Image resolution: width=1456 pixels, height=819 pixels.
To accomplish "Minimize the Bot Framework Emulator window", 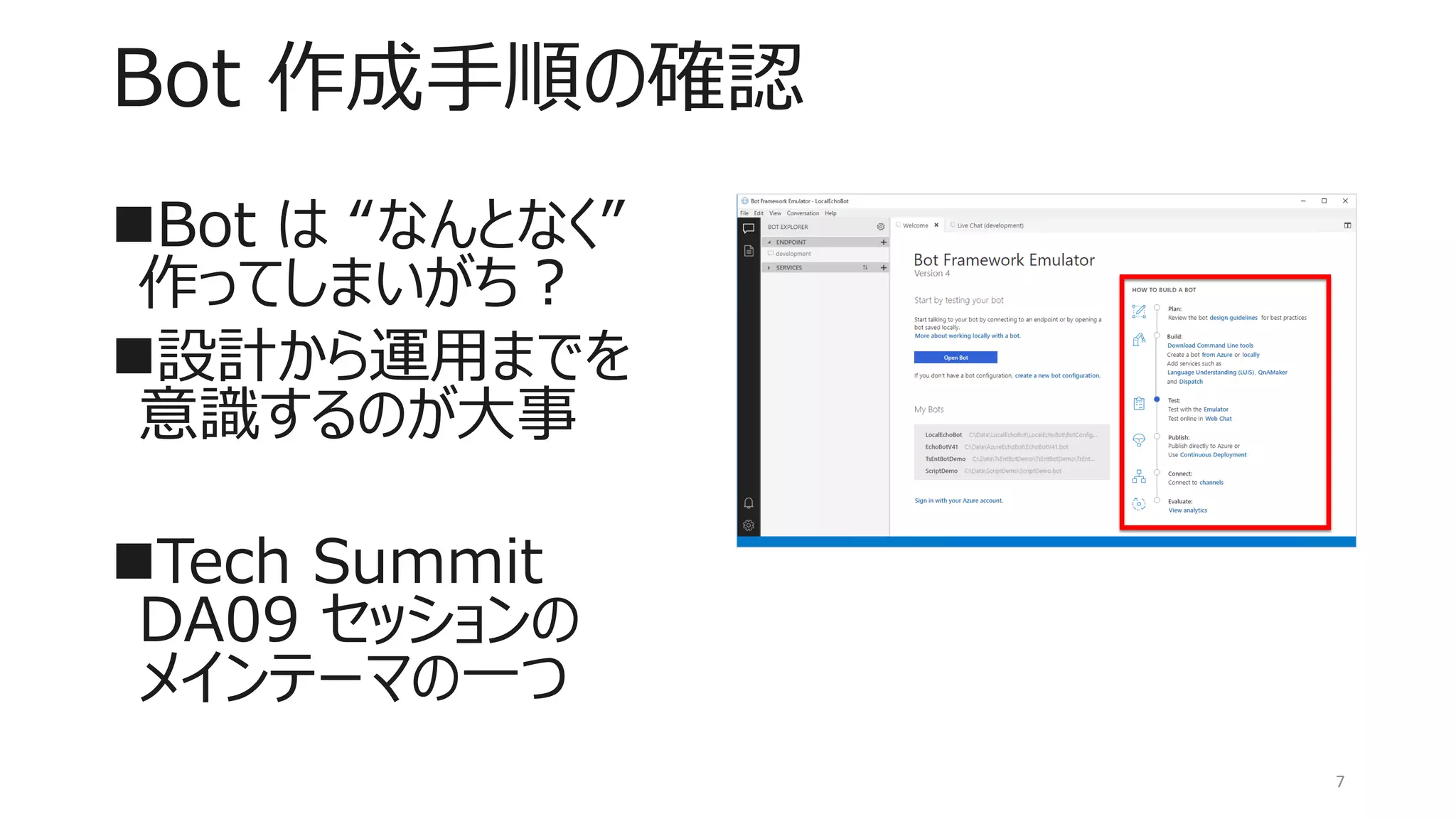I will point(1303,201).
